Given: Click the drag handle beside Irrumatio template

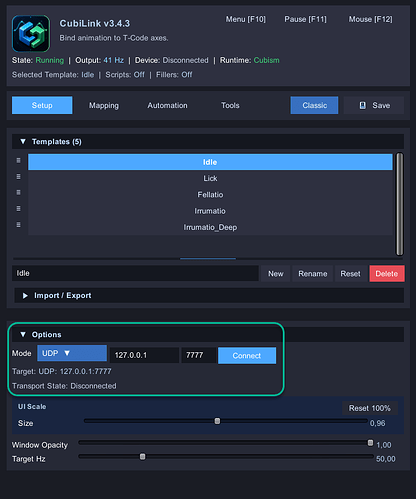Looking at the screenshot, I should point(19,209).
